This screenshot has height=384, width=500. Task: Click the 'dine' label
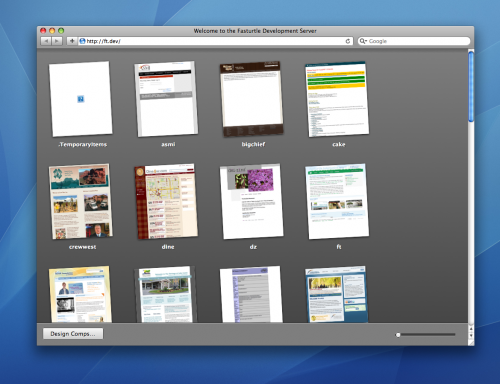[168, 247]
